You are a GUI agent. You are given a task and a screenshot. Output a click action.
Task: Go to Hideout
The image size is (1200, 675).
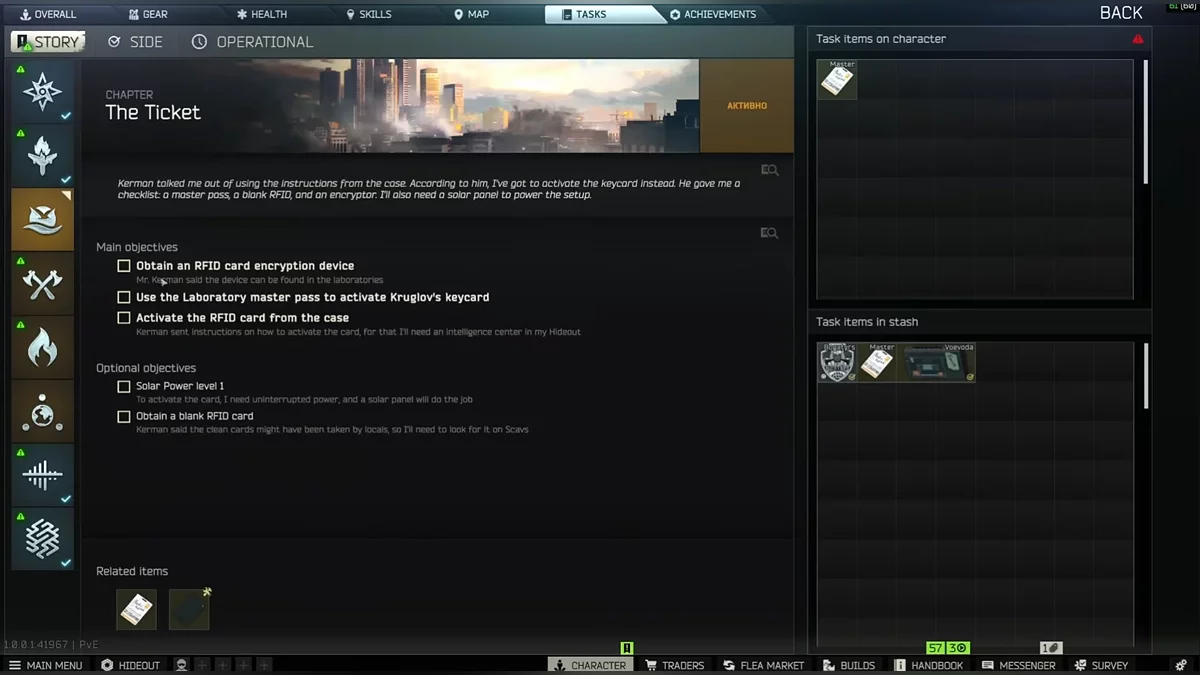click(130, 665)
